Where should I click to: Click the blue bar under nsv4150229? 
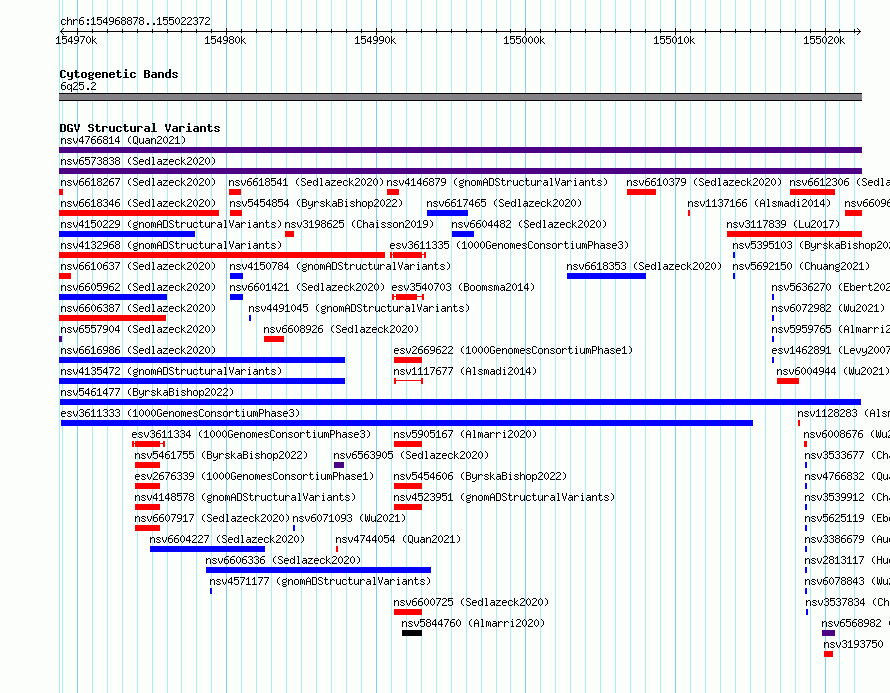pyautogui.click(x=127, y=234)
